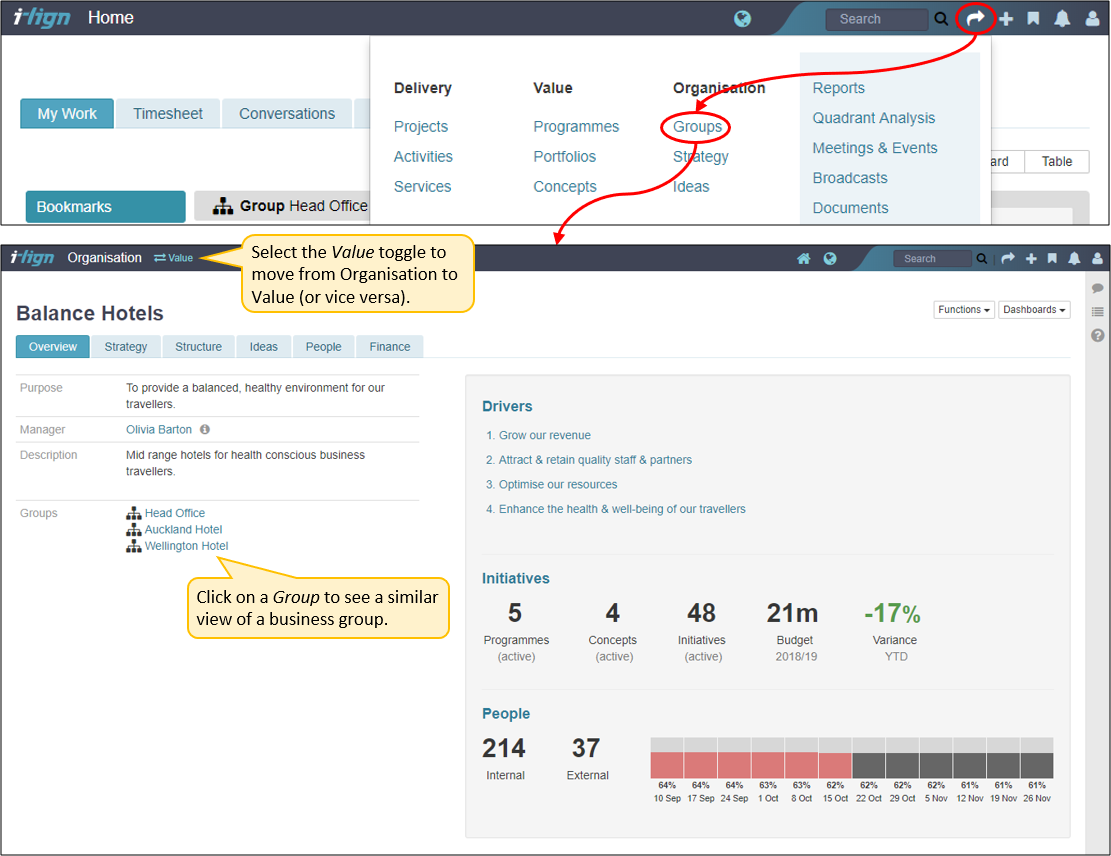Open the help question mark icon
Screen dimensions: 1111x856
pyautogui.click(x=1098, y=335)
